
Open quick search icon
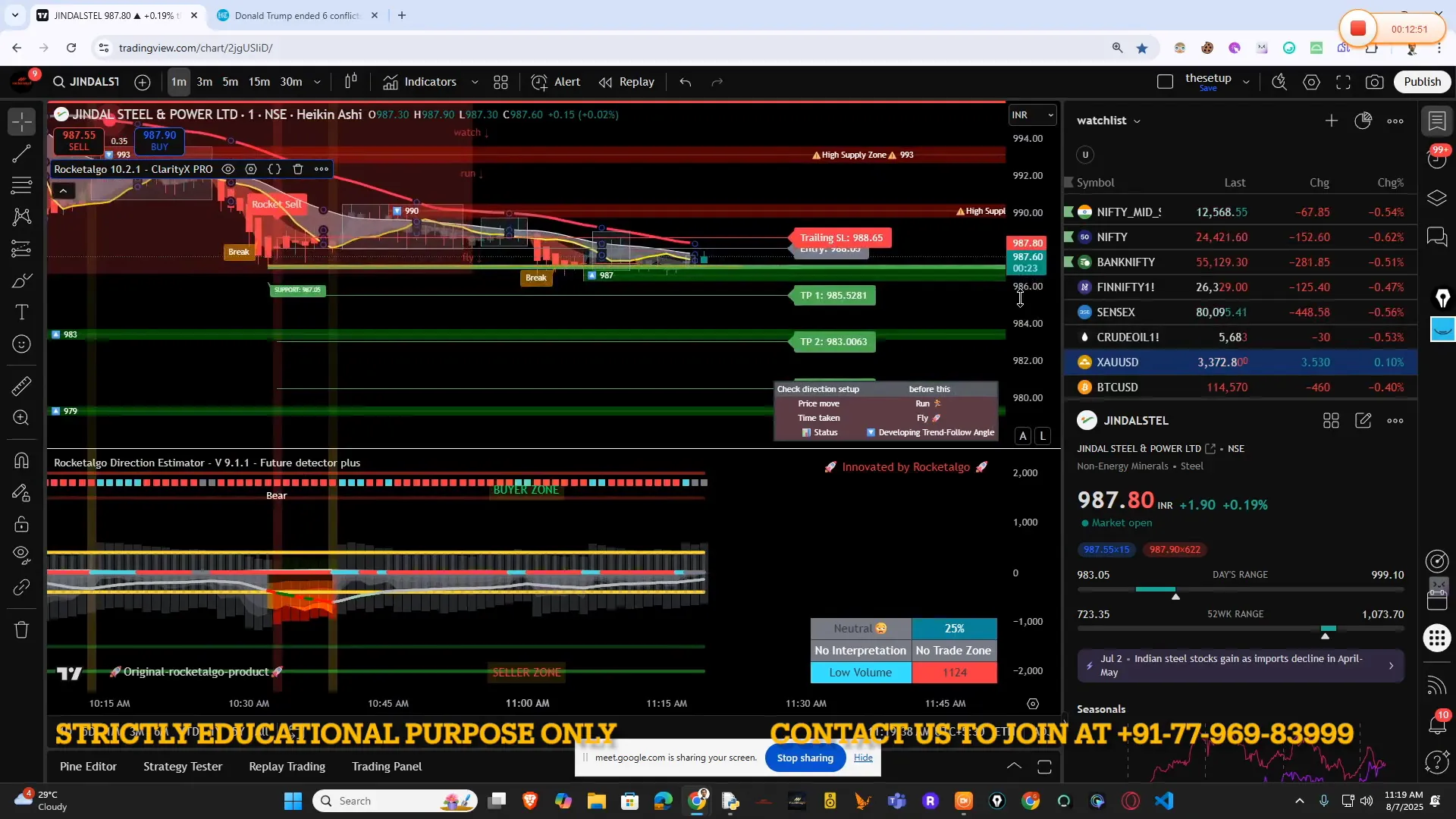click(x=1279, y=82)
